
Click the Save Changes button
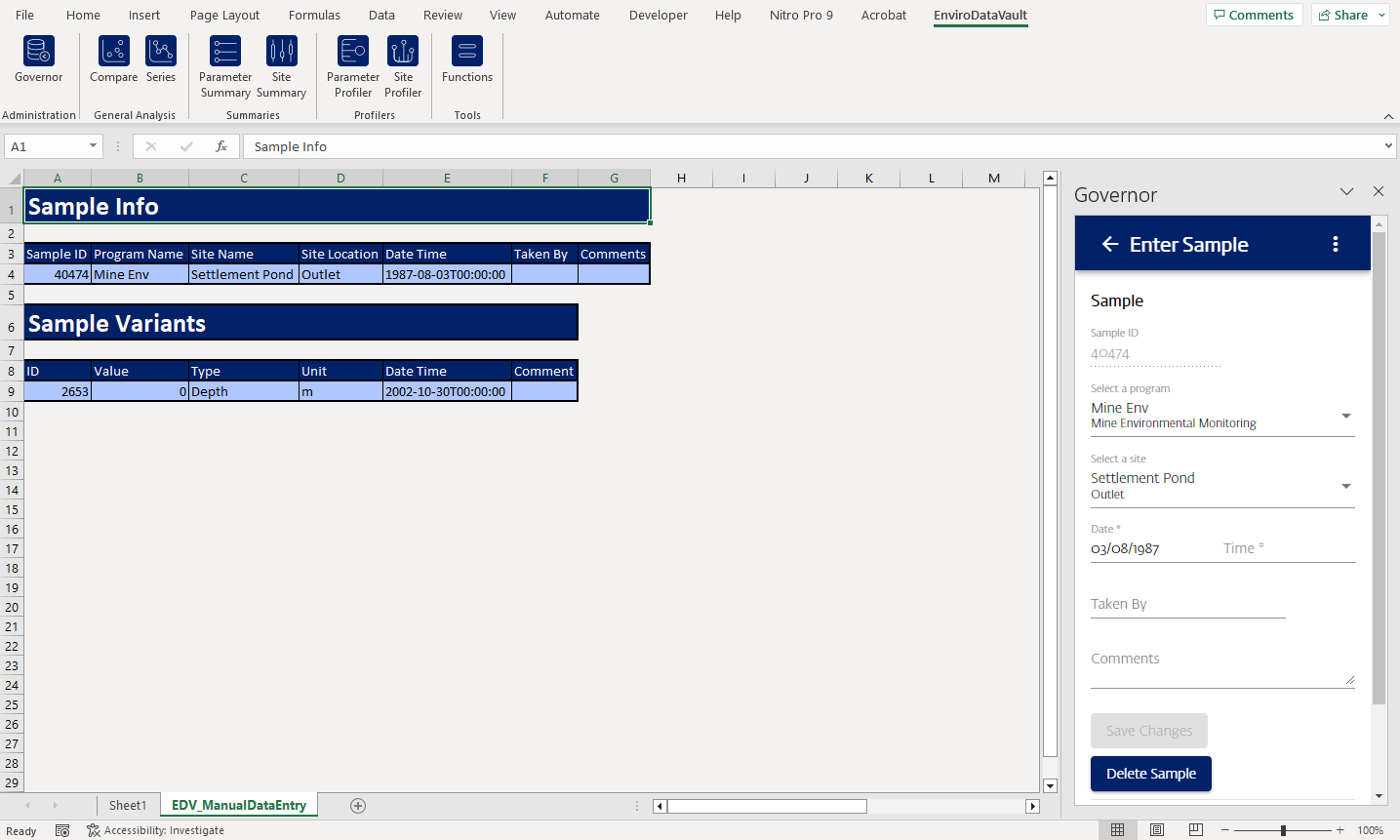click(1149, 731)
